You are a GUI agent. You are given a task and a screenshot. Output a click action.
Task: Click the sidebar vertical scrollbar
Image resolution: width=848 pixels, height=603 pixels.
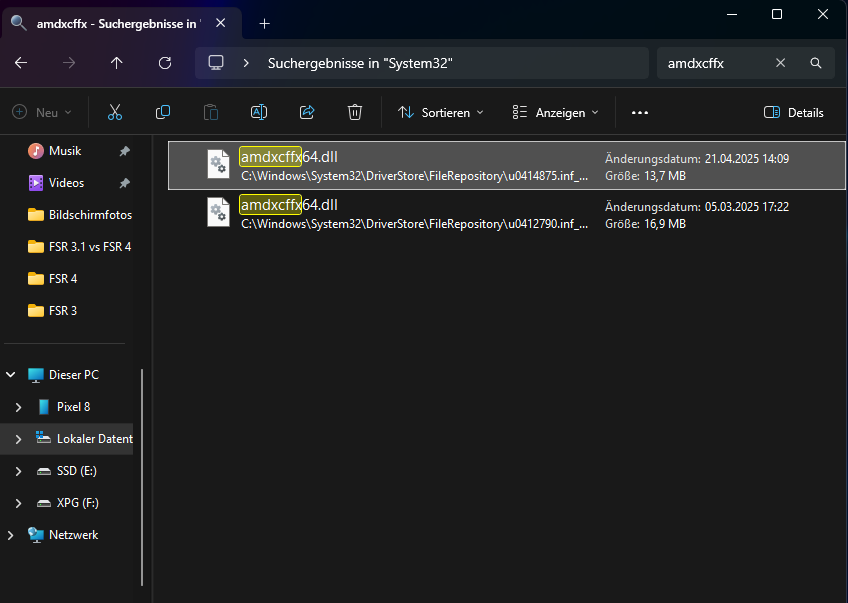point(142,478)
